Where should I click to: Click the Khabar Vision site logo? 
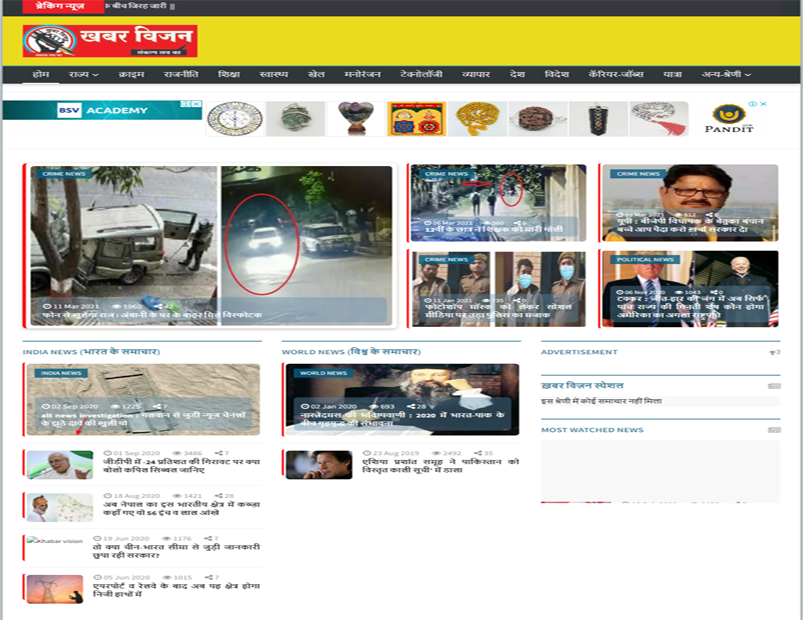pos(110,41)
